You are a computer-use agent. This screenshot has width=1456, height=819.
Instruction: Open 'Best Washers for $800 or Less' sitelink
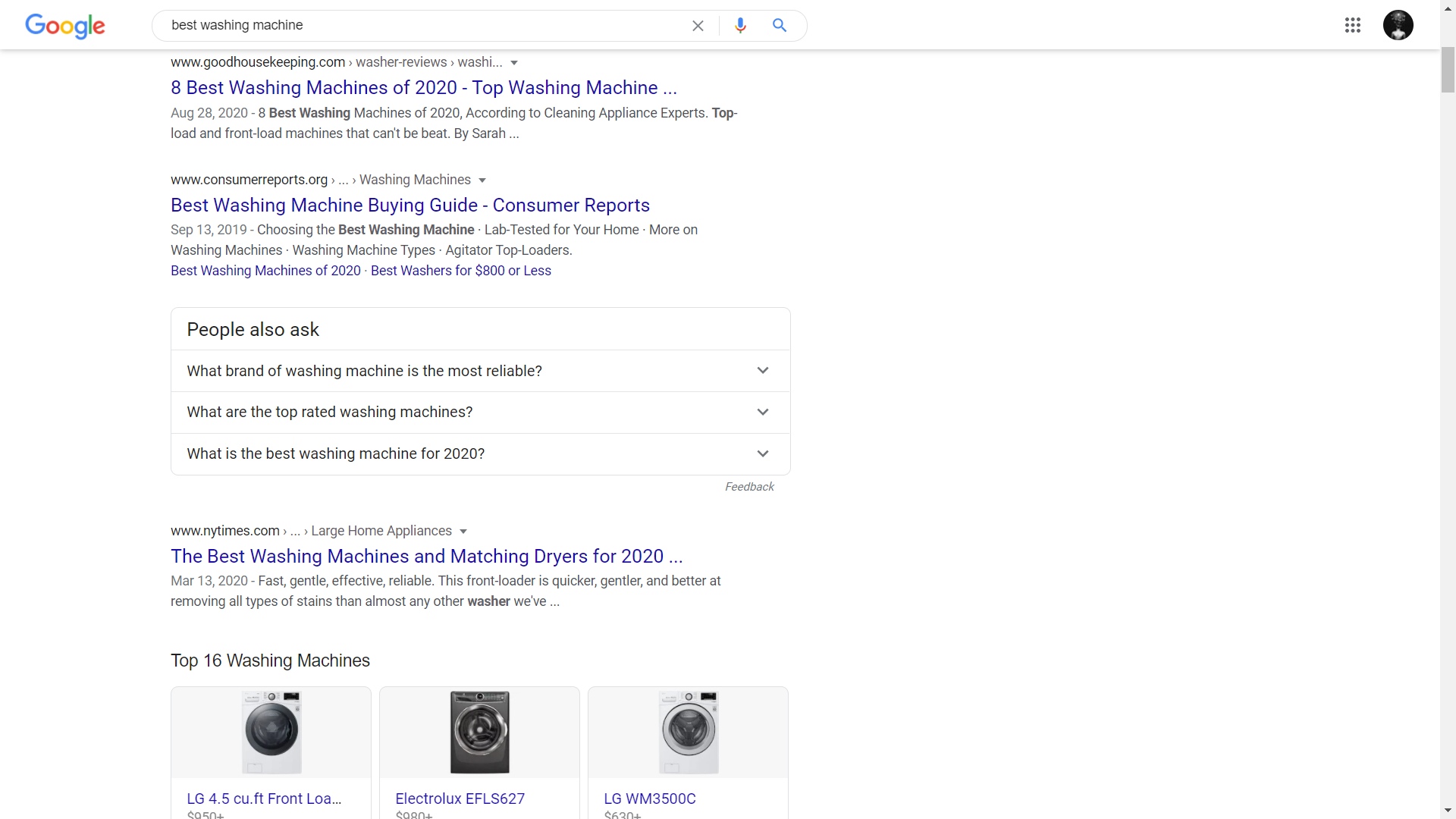(x=461, y=271)
